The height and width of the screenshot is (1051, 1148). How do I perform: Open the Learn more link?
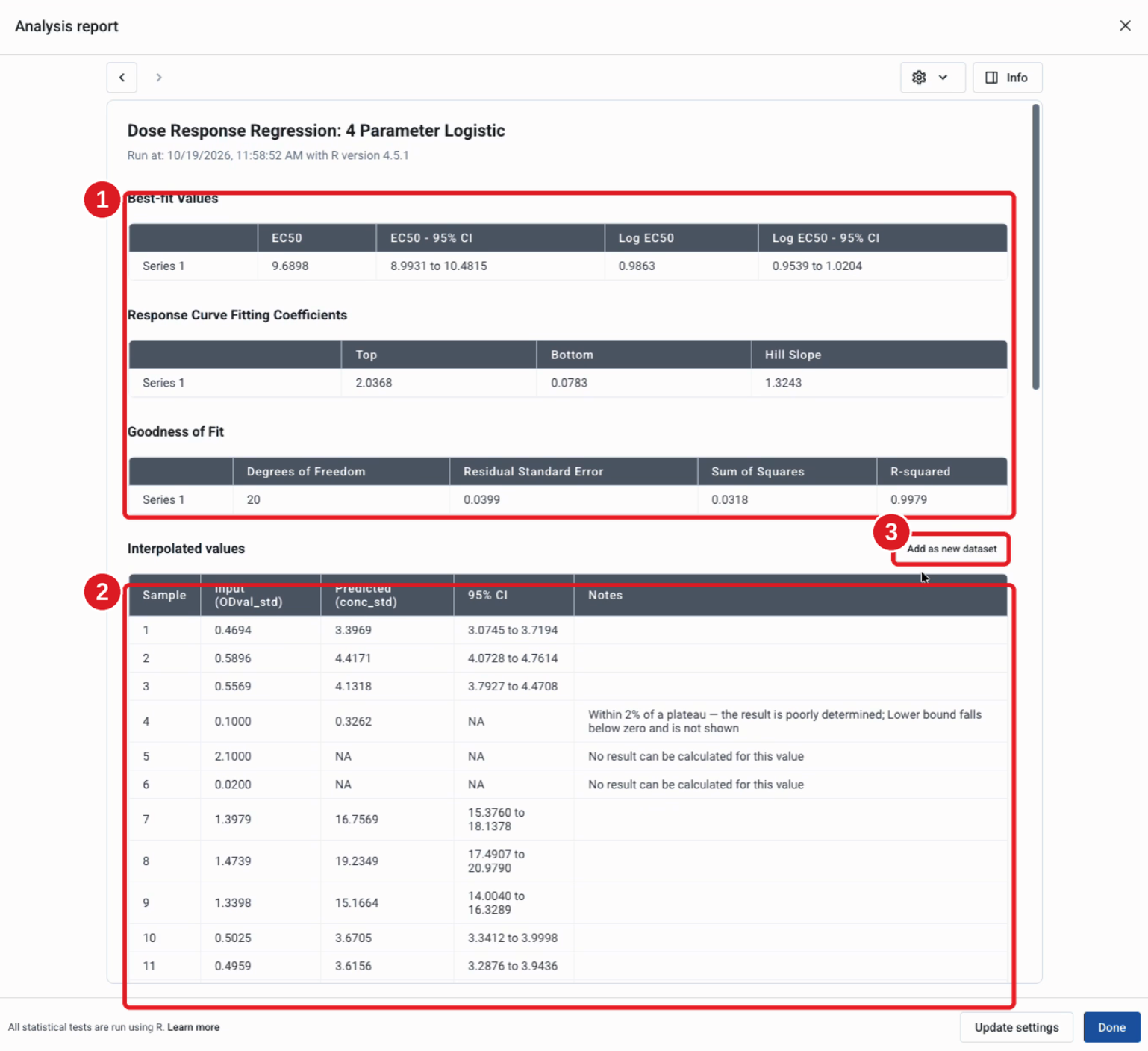(x=193, y=1027)
